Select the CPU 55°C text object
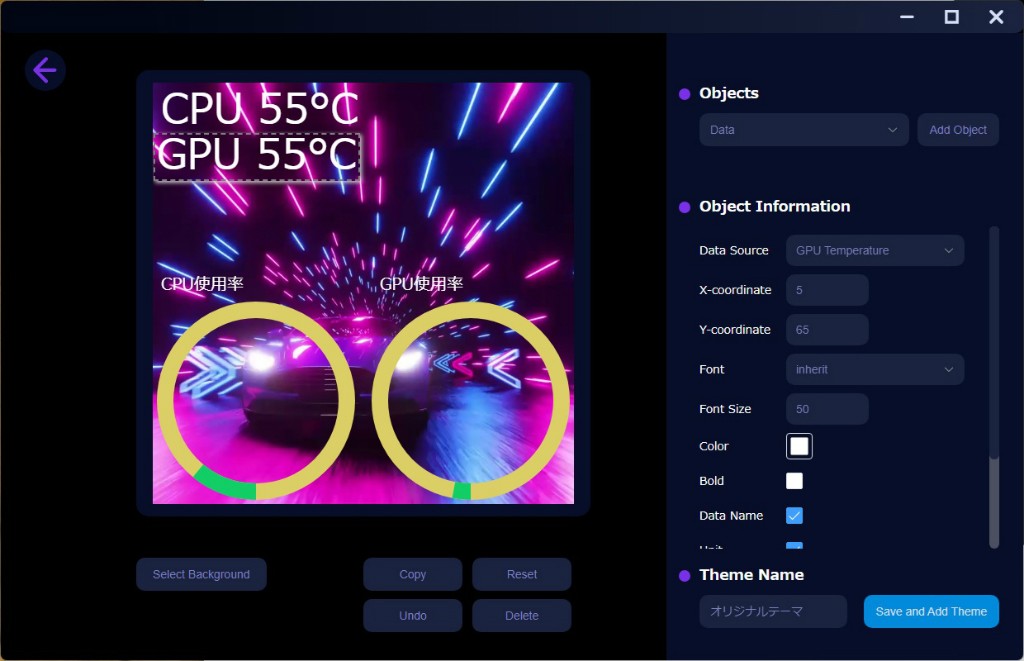This screenshot has width=1024, height=661. [259, 109]
